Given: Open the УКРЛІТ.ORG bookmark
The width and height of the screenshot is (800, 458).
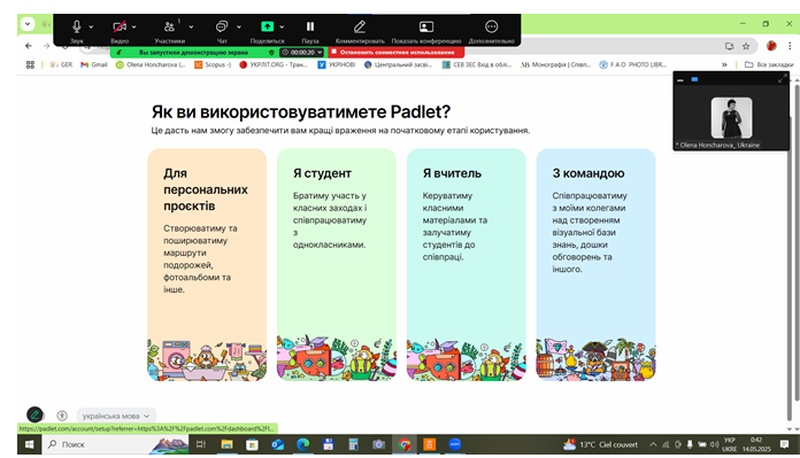Looking at the screenshot, I should pos(273,65).
